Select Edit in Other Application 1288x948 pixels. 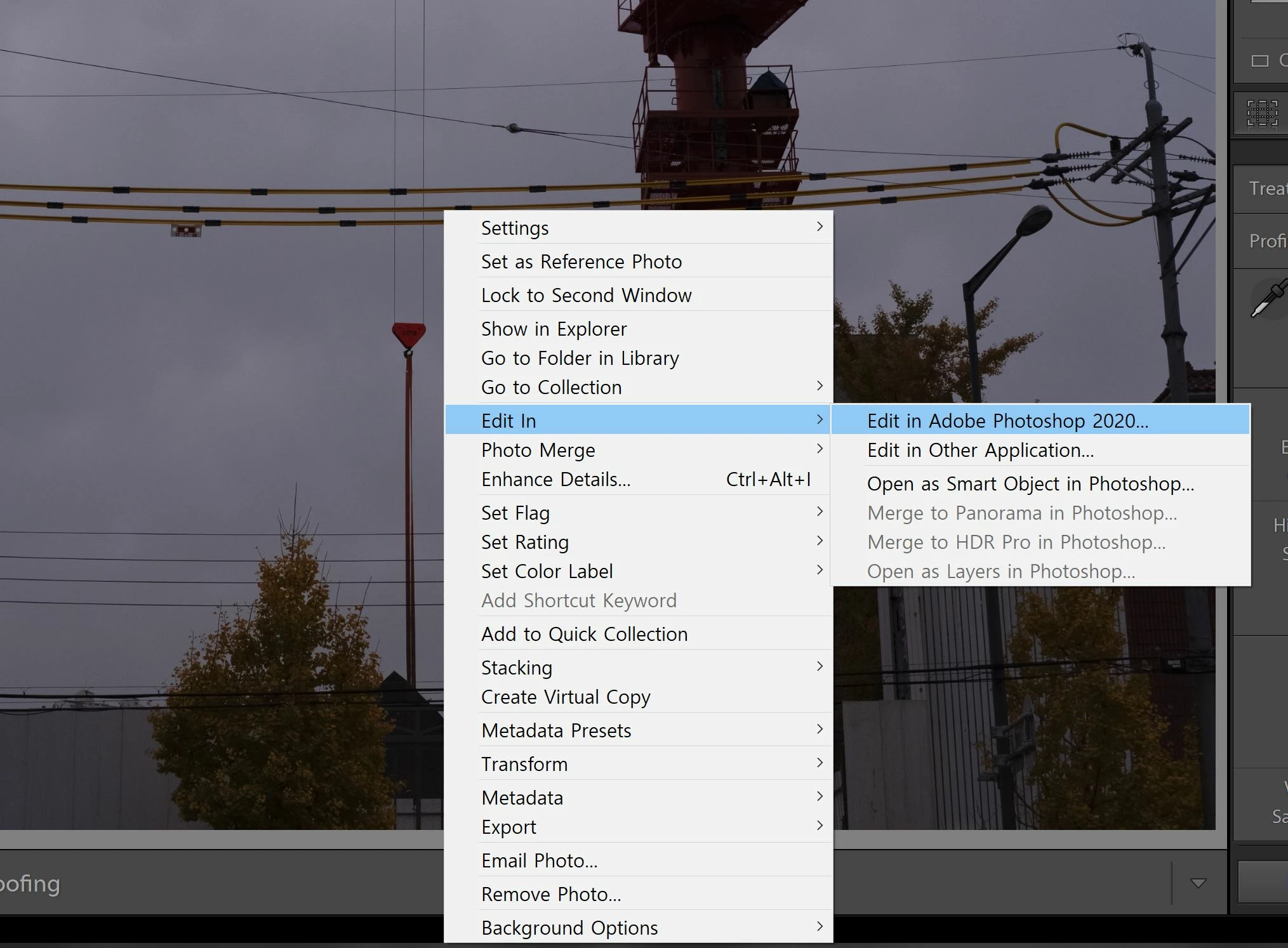click(980, 450)
